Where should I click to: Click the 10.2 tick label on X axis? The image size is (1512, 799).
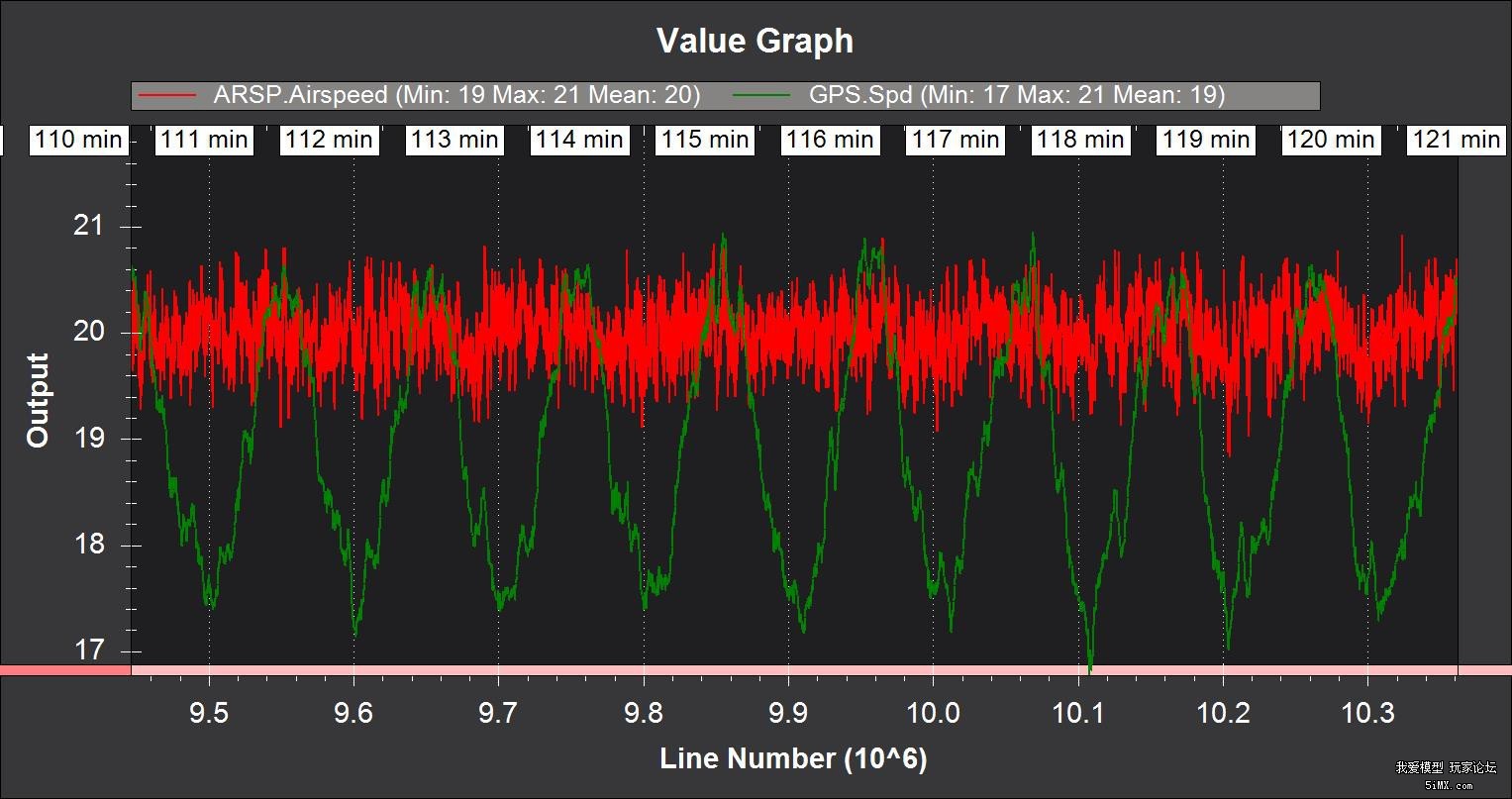tap(1223, 712)
